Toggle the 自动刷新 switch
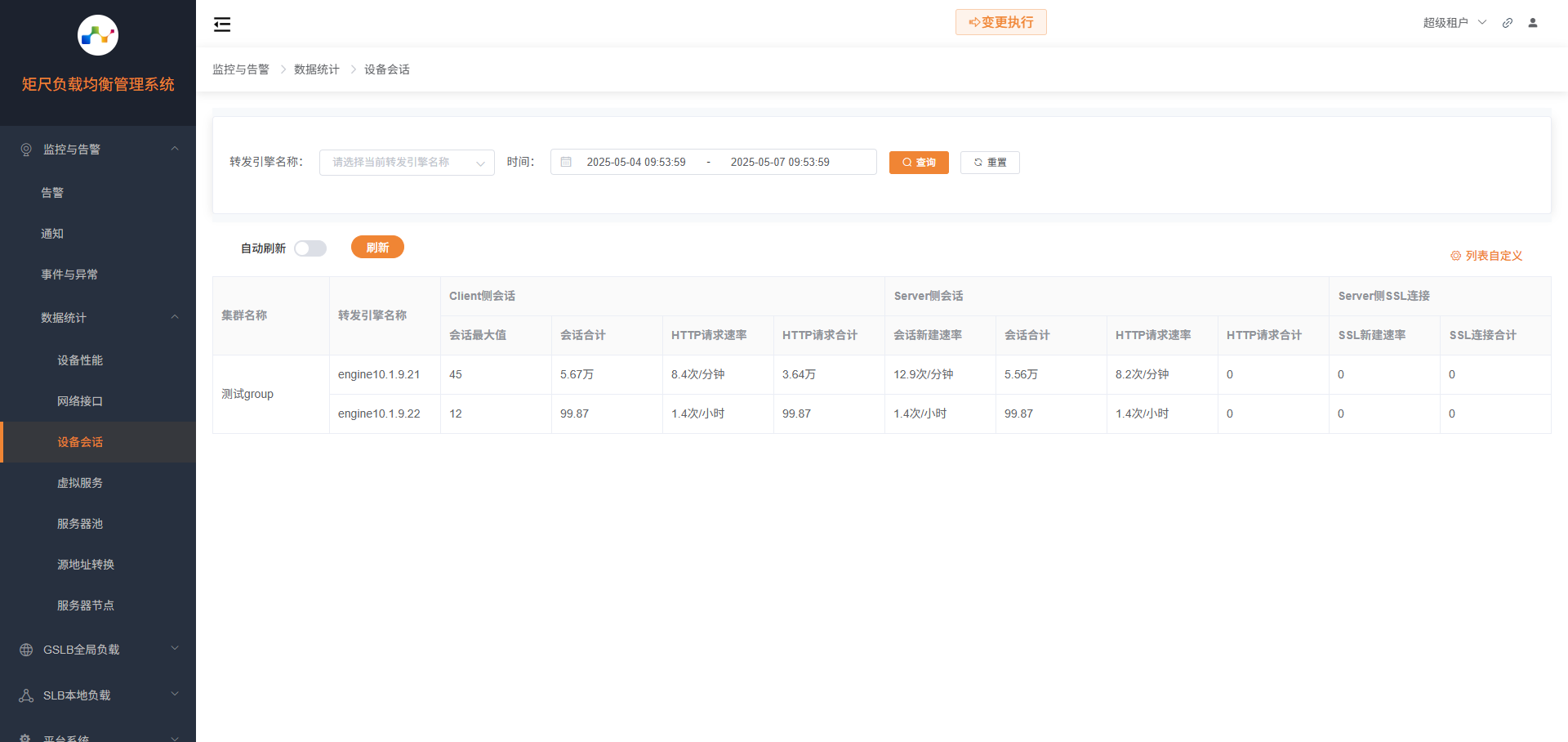 310,248
